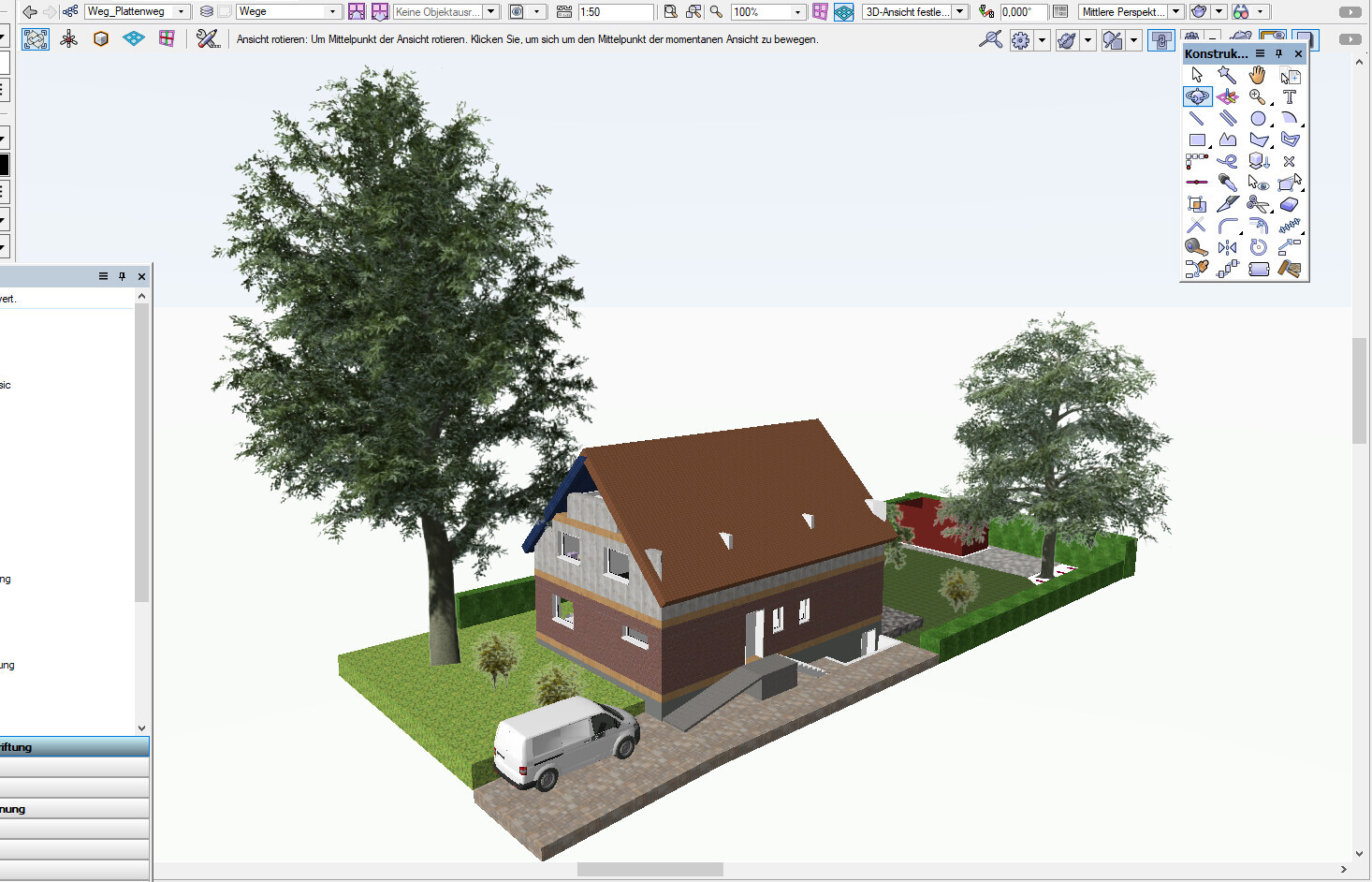
Task: Select the Circle drawing tool
Action: point(1258,118)
